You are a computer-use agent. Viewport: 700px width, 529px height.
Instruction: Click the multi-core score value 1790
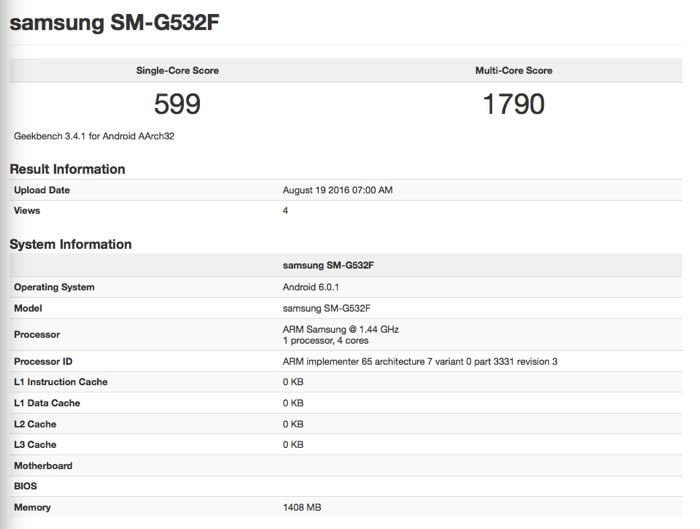(513, 104)
